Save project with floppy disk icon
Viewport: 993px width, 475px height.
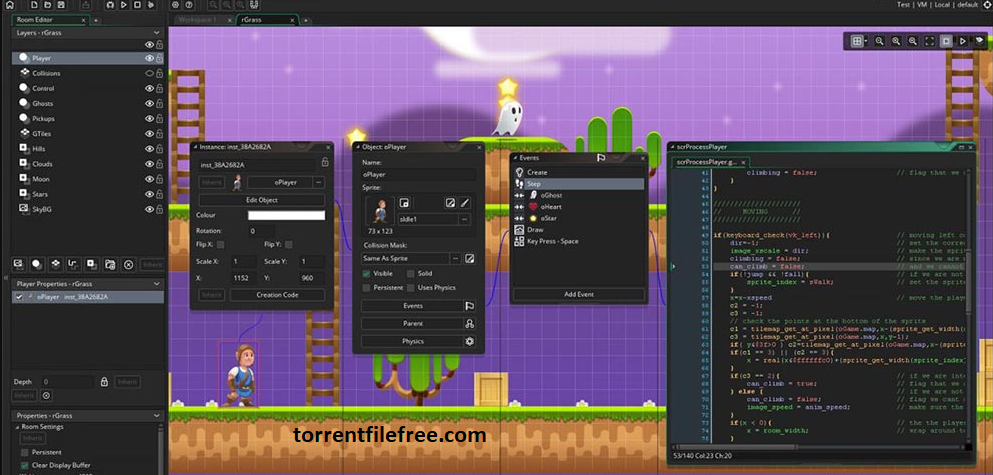(x=61, y=5)
